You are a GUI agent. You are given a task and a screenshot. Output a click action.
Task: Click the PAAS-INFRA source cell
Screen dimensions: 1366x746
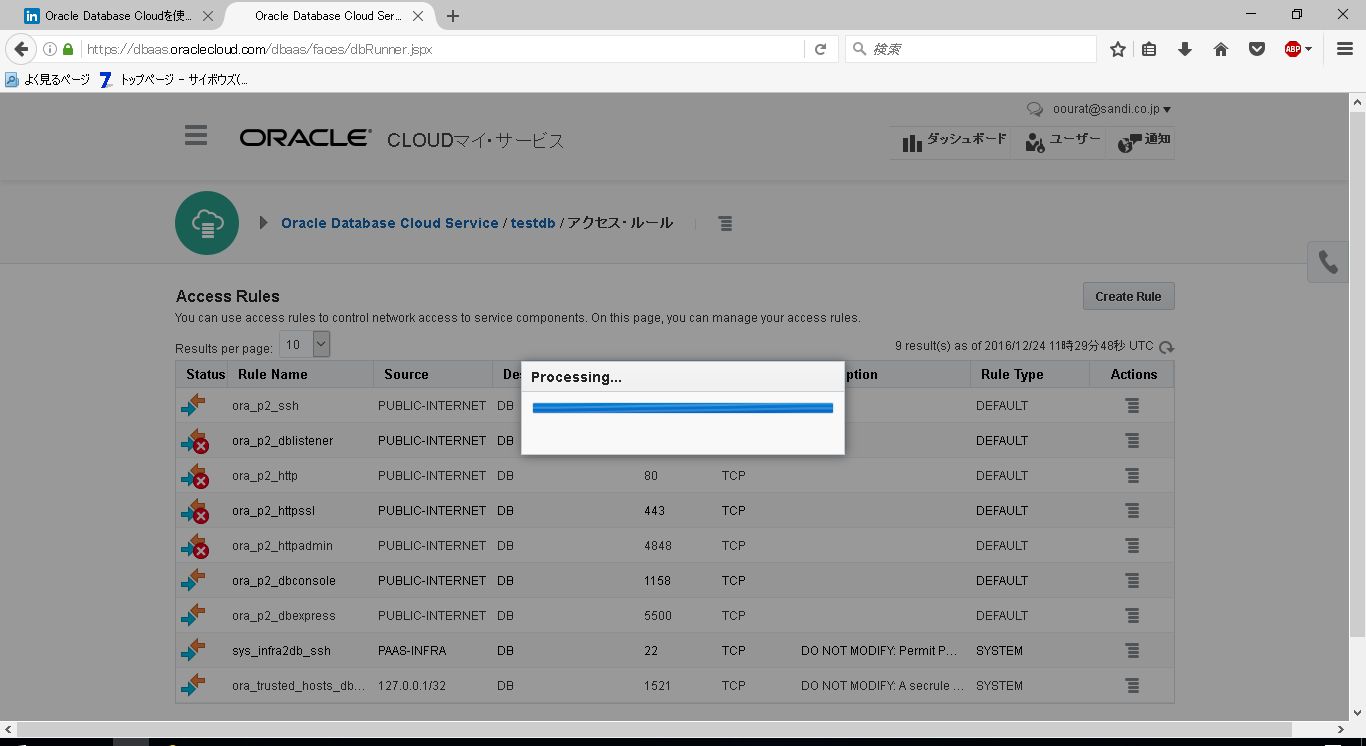[412, 651]
